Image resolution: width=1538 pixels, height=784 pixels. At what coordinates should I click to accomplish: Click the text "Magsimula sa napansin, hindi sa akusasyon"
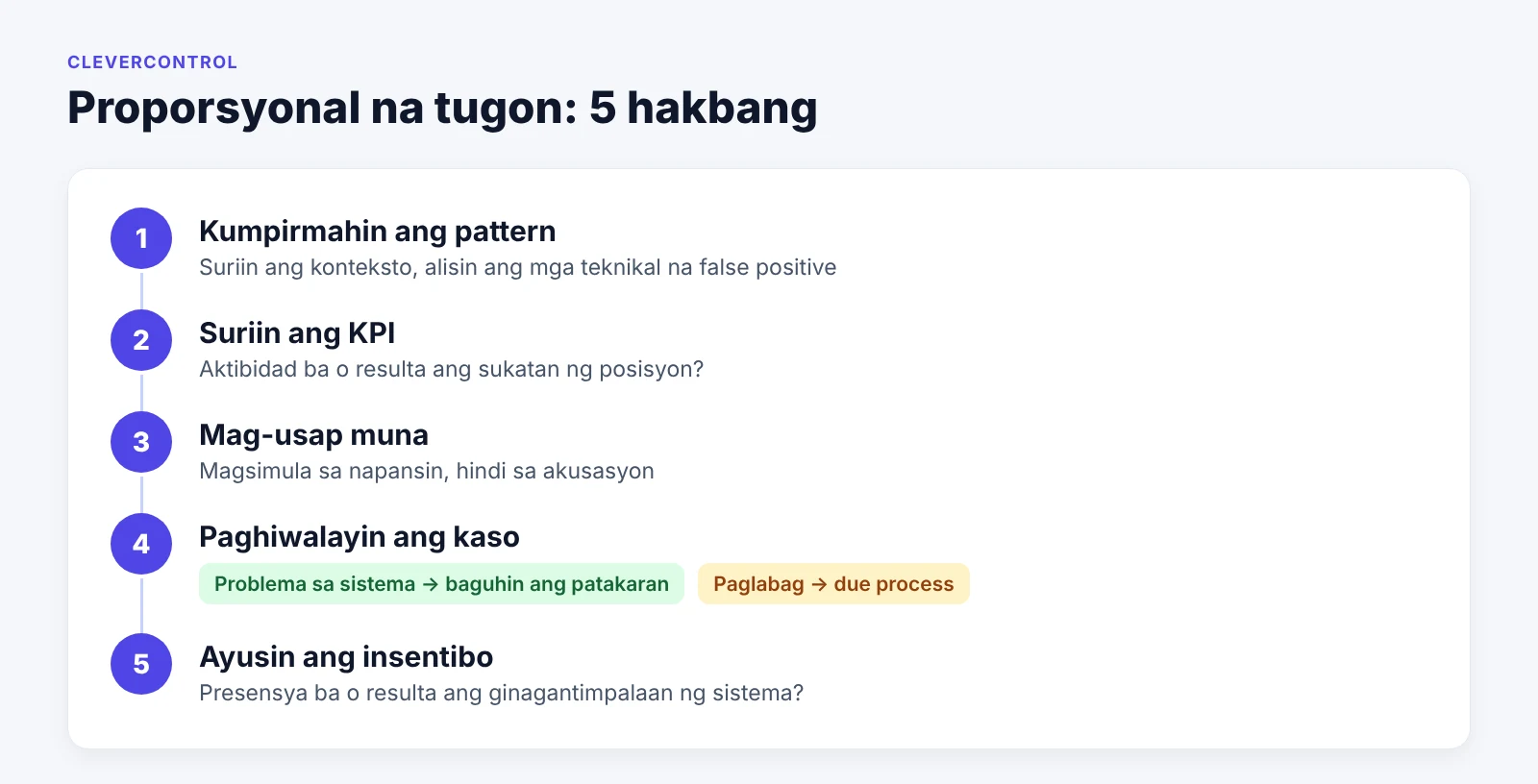tap(426, 471)
